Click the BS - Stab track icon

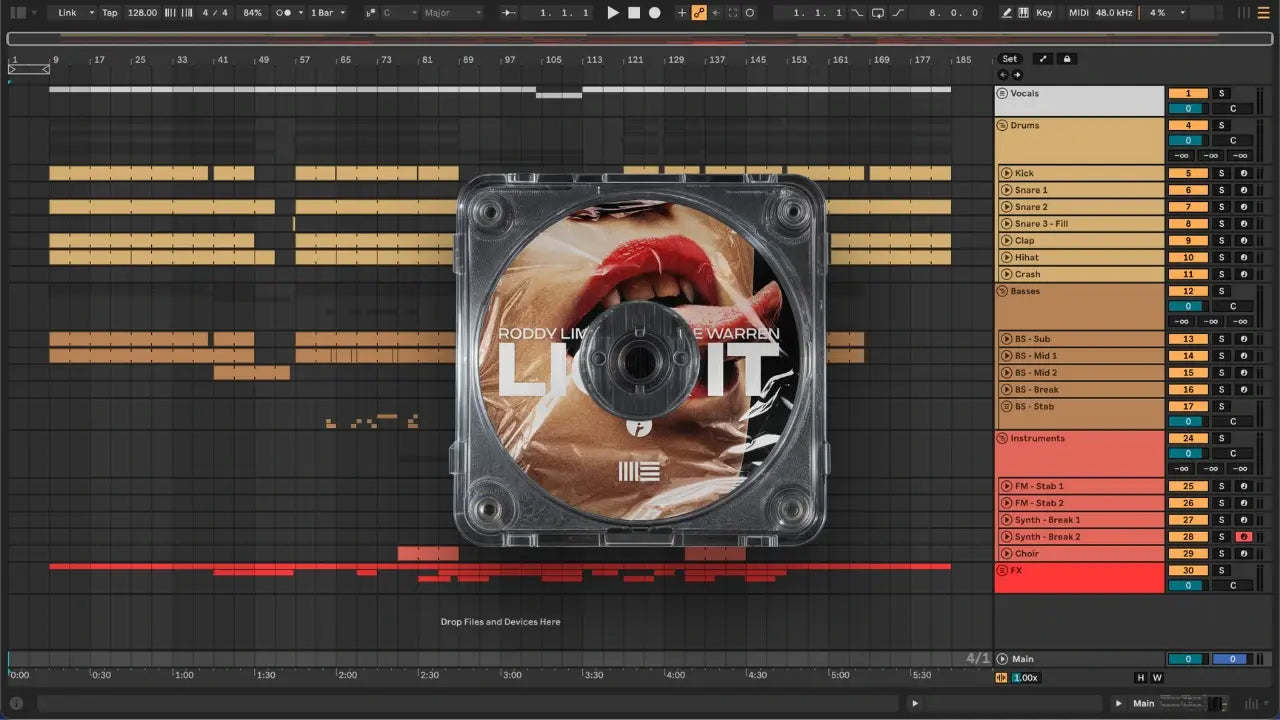point(1006,407)
